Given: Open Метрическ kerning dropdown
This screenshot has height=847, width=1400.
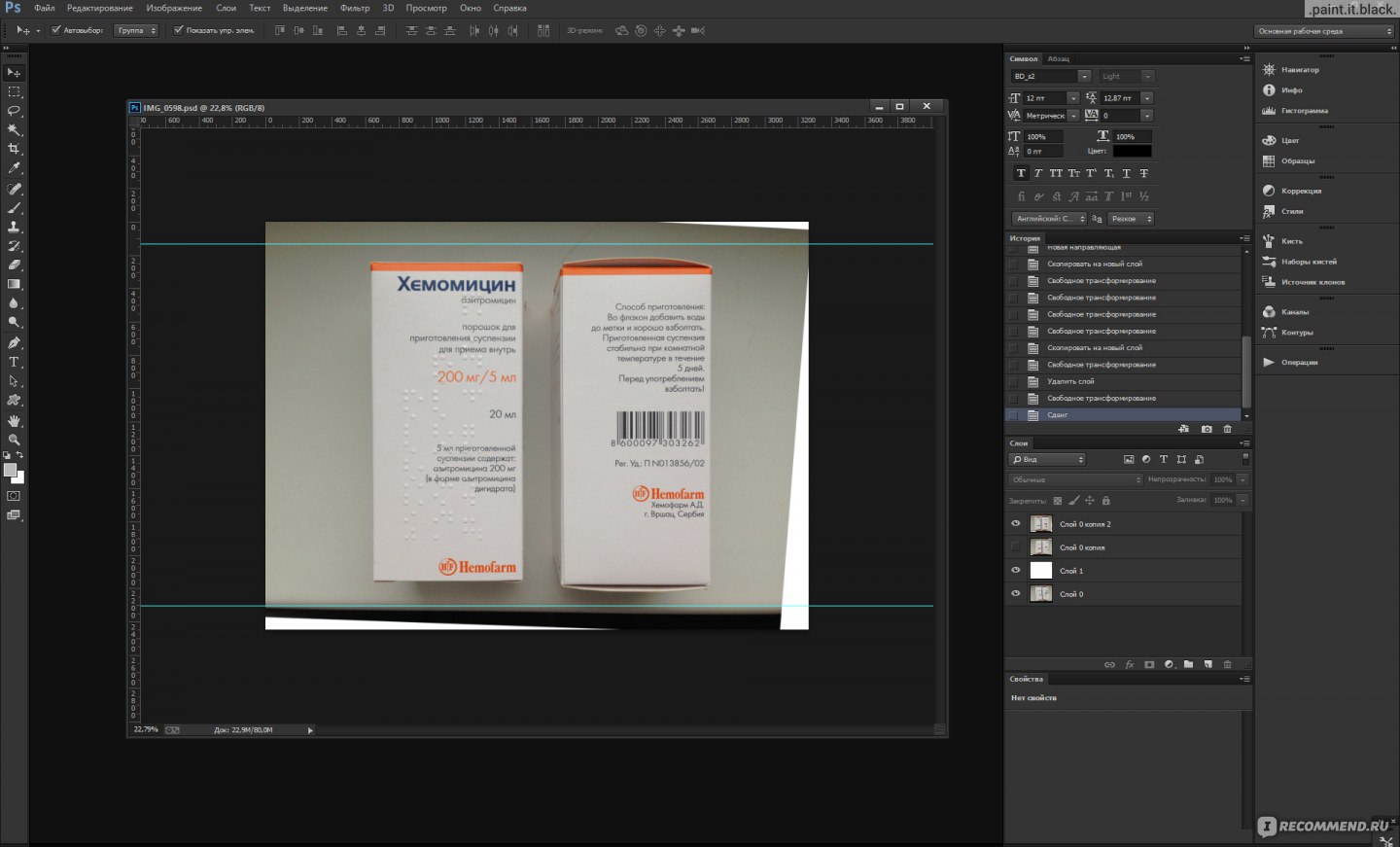Looking at the screenshot, I should point(1072,116).
